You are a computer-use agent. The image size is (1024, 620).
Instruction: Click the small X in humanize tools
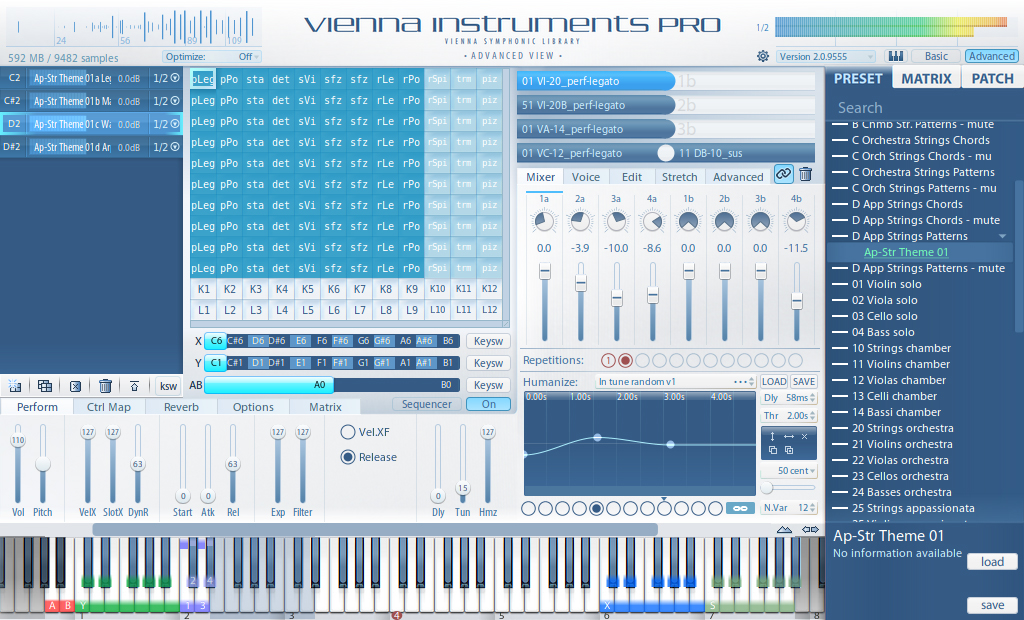805,436
